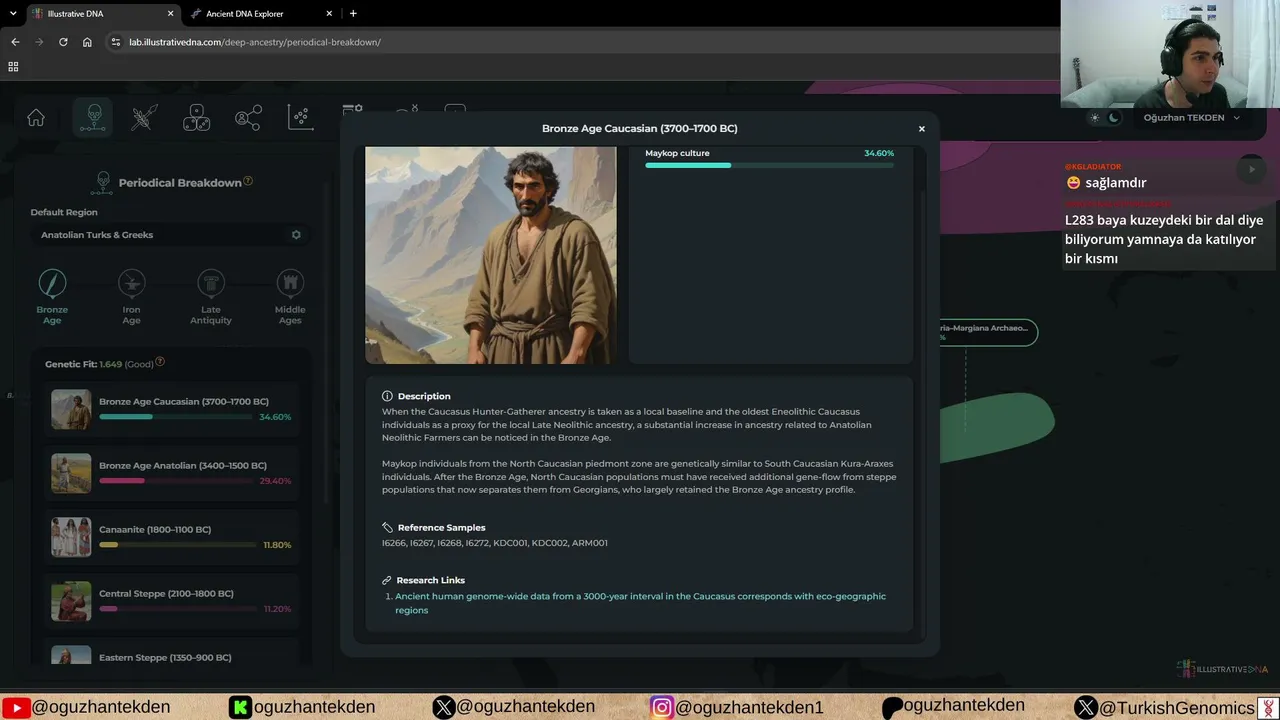Open Anatolian Turks & Greeks region selector

pyautogui.click(x=168, y=235)
